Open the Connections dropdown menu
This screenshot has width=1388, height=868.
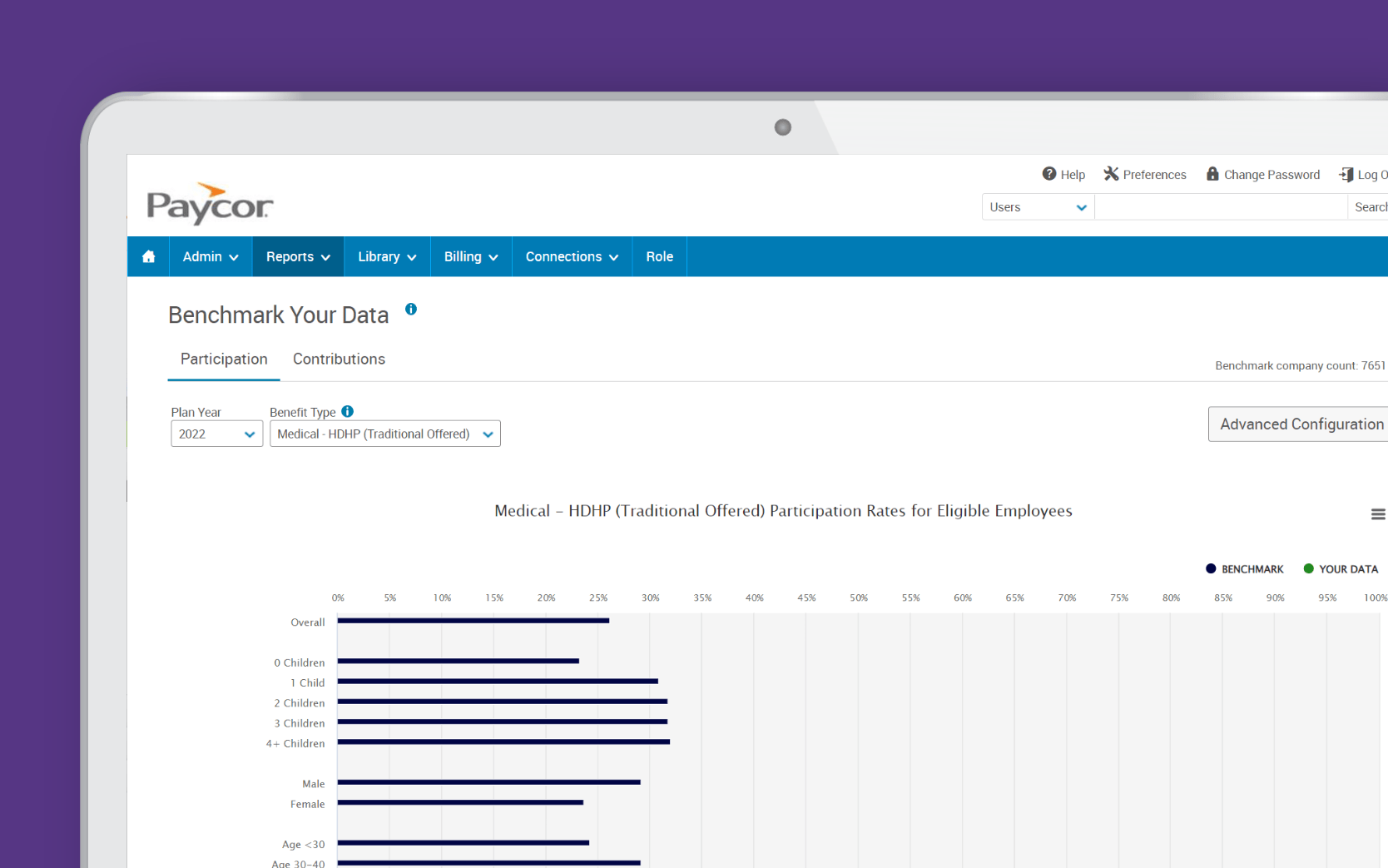[572, 256]
